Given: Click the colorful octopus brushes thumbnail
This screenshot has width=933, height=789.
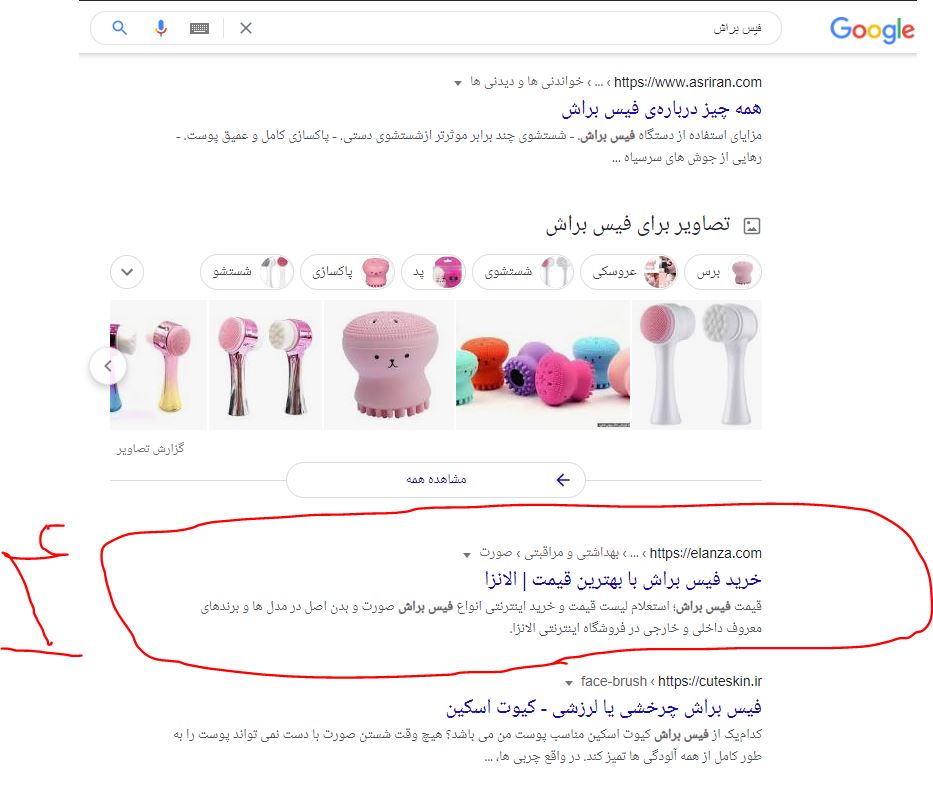Looking at the screenshot, I should (543, 365).
